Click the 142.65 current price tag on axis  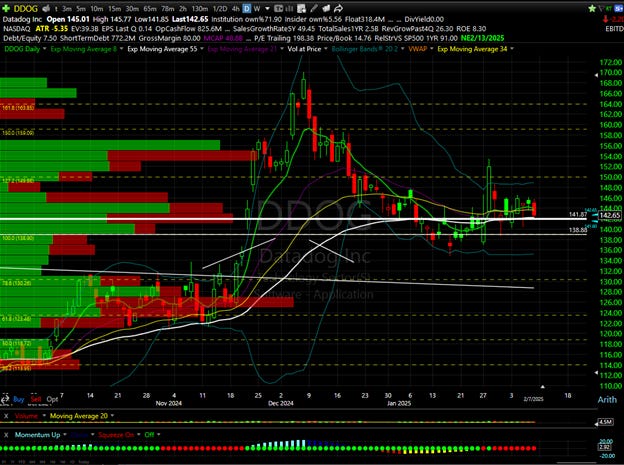(x=610, y=215)
